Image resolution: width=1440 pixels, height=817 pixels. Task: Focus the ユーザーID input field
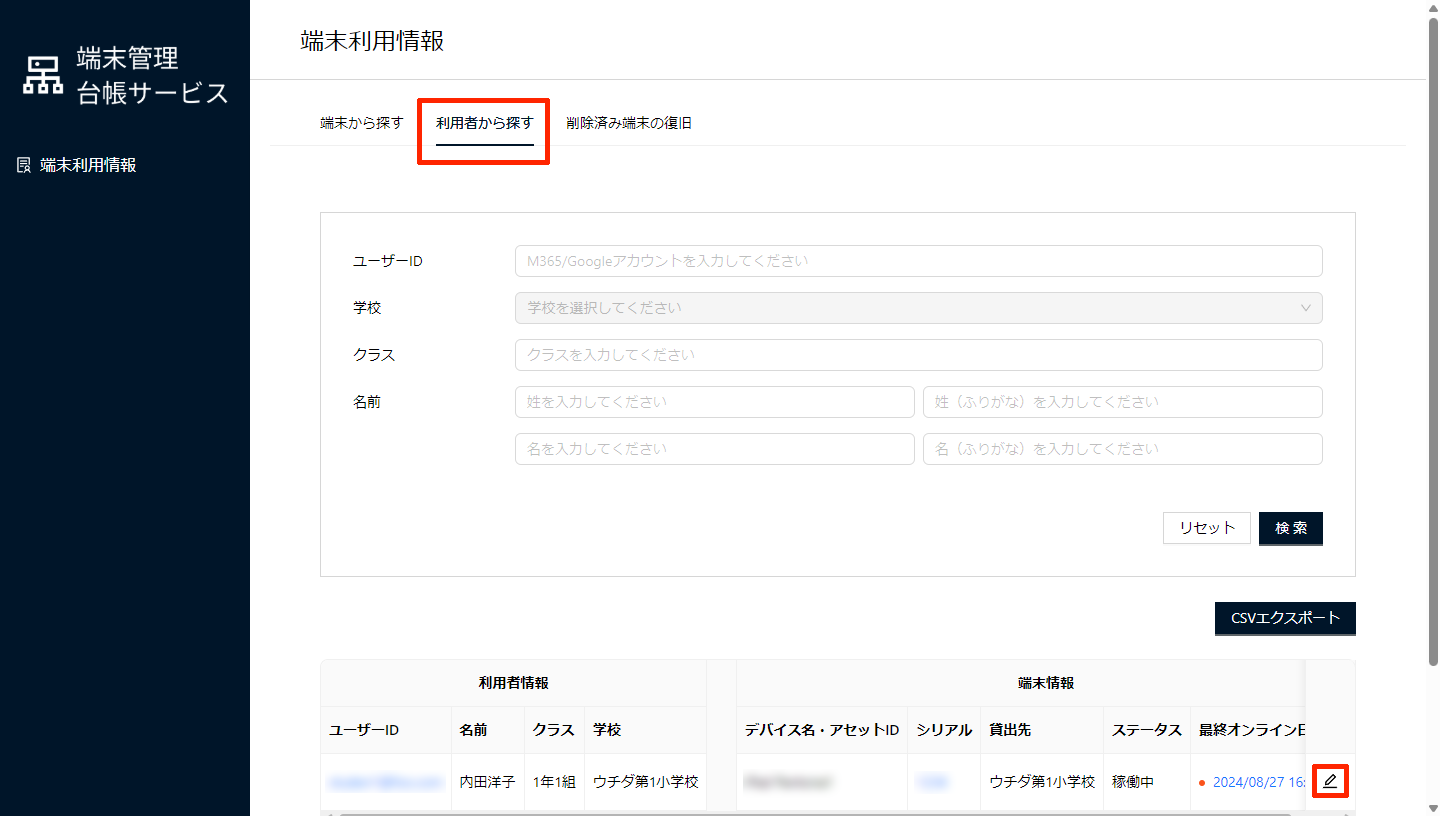918,261
